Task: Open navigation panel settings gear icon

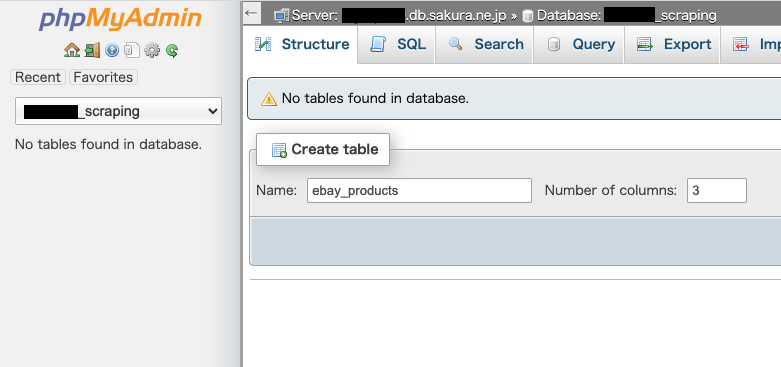Action: (152, 50)
